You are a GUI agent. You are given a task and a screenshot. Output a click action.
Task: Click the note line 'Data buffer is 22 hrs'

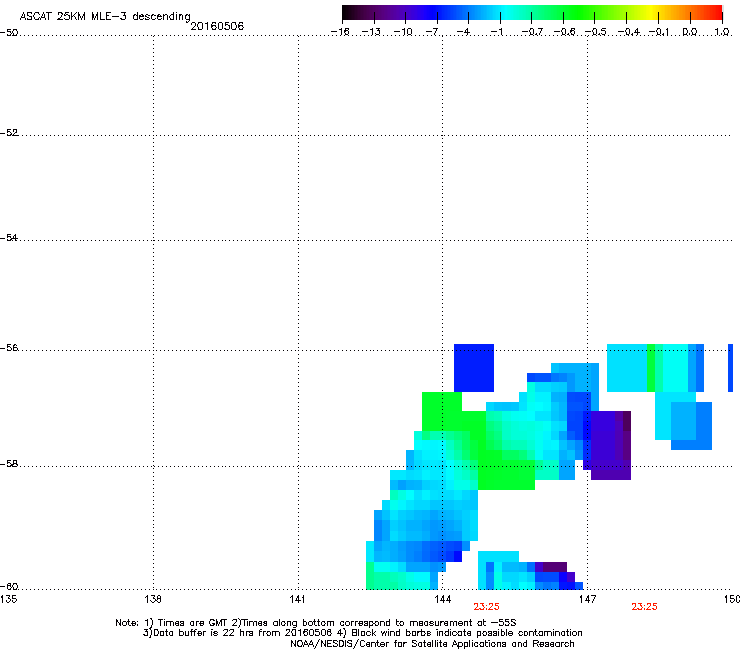pos(362,633)
